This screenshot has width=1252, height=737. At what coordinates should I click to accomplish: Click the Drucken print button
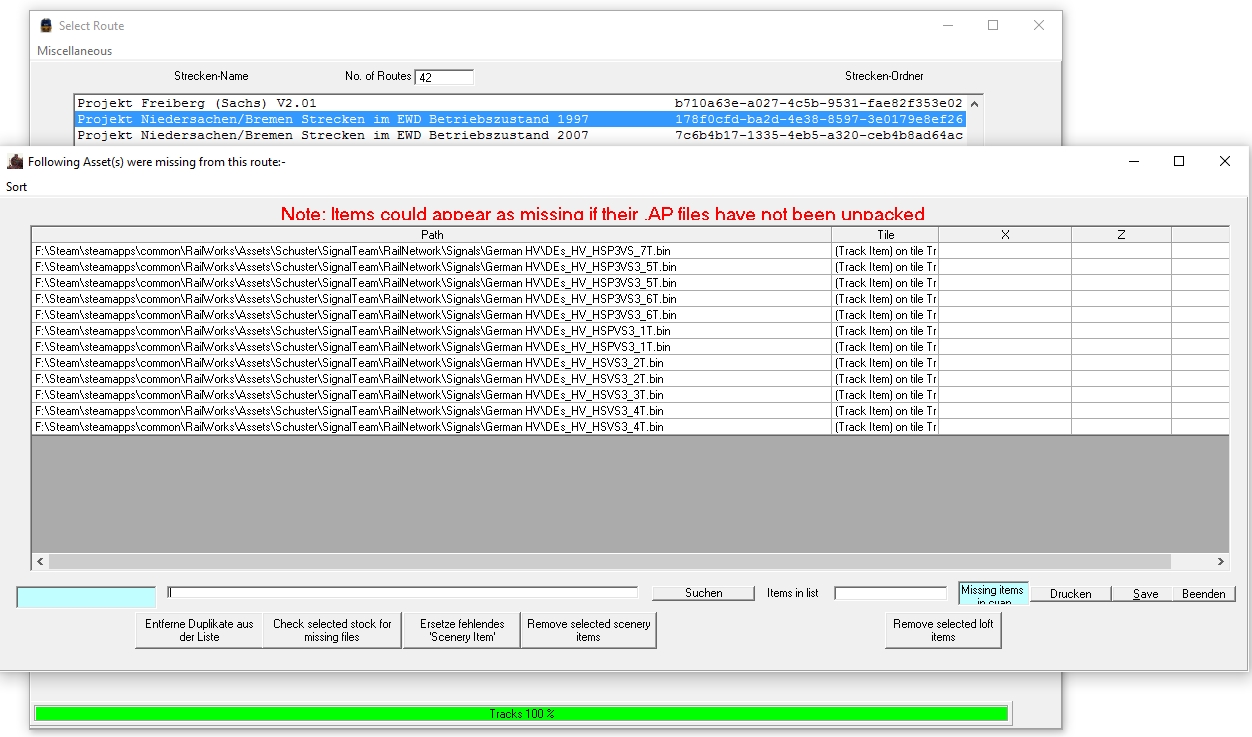click(x=1070, y=594)
